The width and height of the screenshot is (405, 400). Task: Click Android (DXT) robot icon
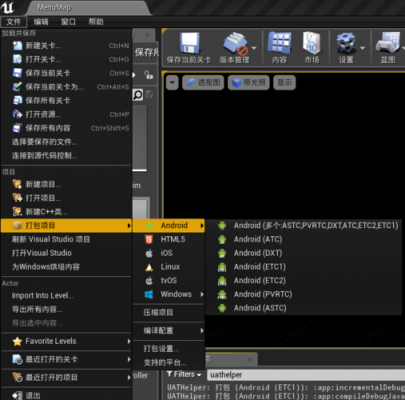[x=222, y=253]
